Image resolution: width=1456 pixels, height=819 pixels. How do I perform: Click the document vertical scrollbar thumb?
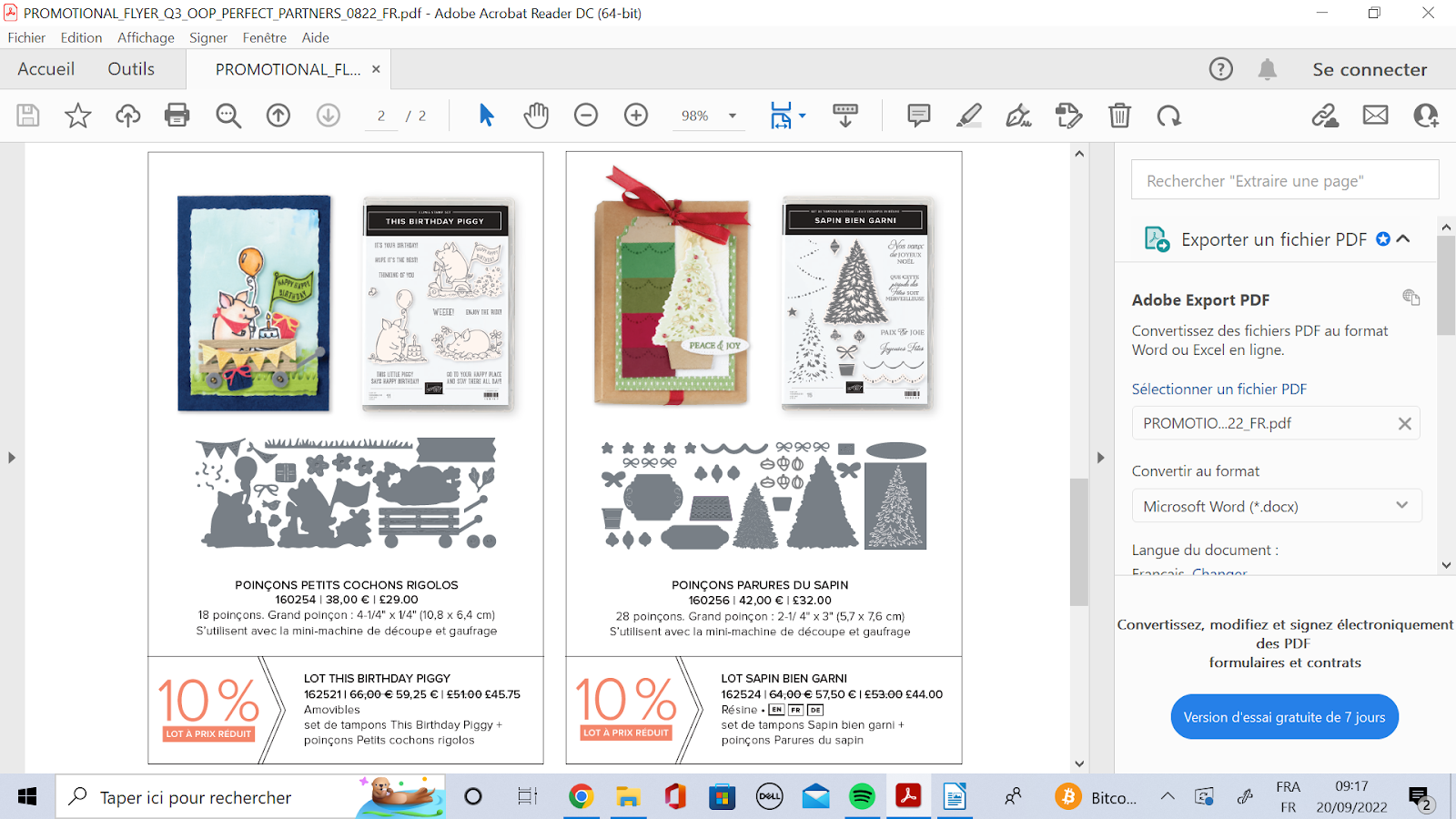[x=1079, y=541]
